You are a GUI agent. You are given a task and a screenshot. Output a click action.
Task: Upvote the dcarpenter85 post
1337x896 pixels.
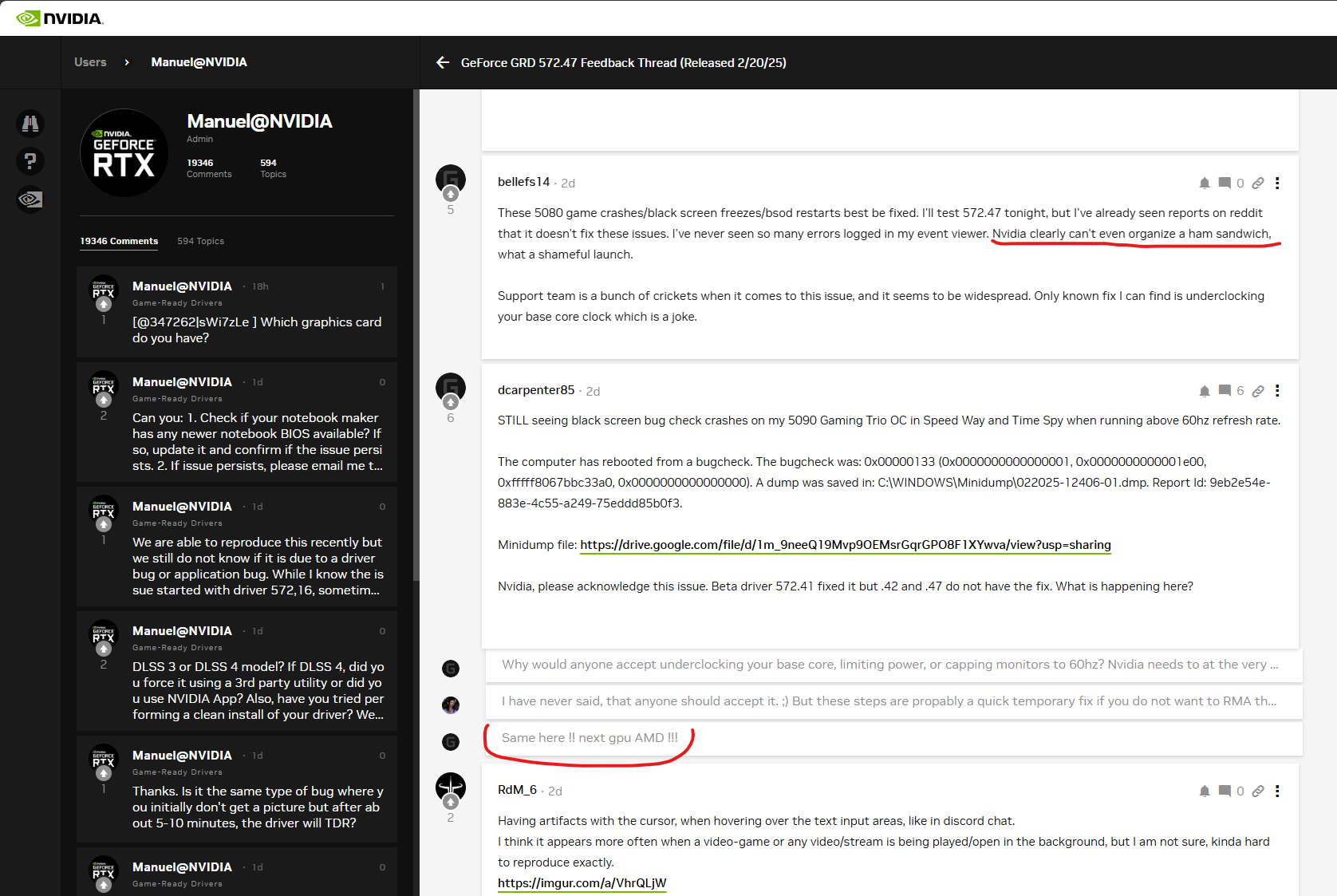[x=451, y=401]
